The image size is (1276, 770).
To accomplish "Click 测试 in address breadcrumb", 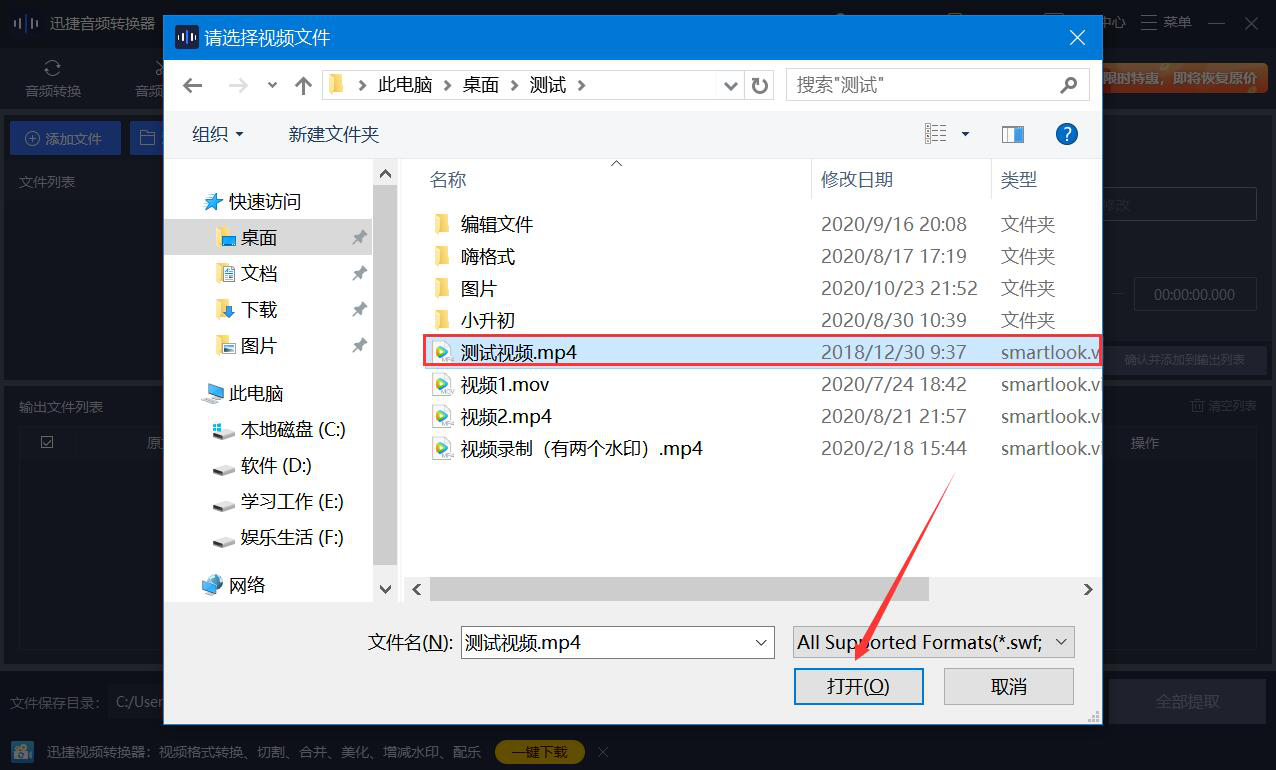I will tap(548, 86).
